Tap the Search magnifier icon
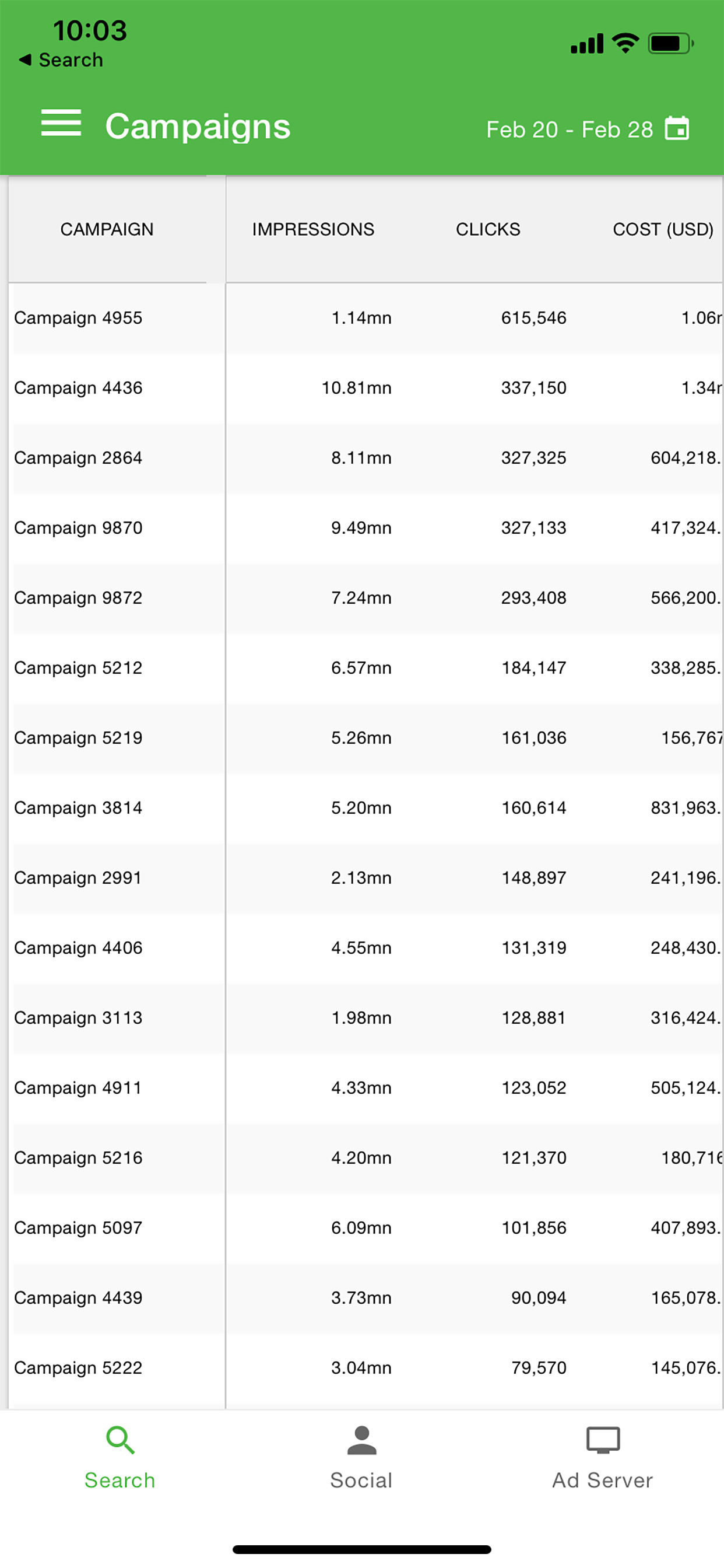 120,1440
